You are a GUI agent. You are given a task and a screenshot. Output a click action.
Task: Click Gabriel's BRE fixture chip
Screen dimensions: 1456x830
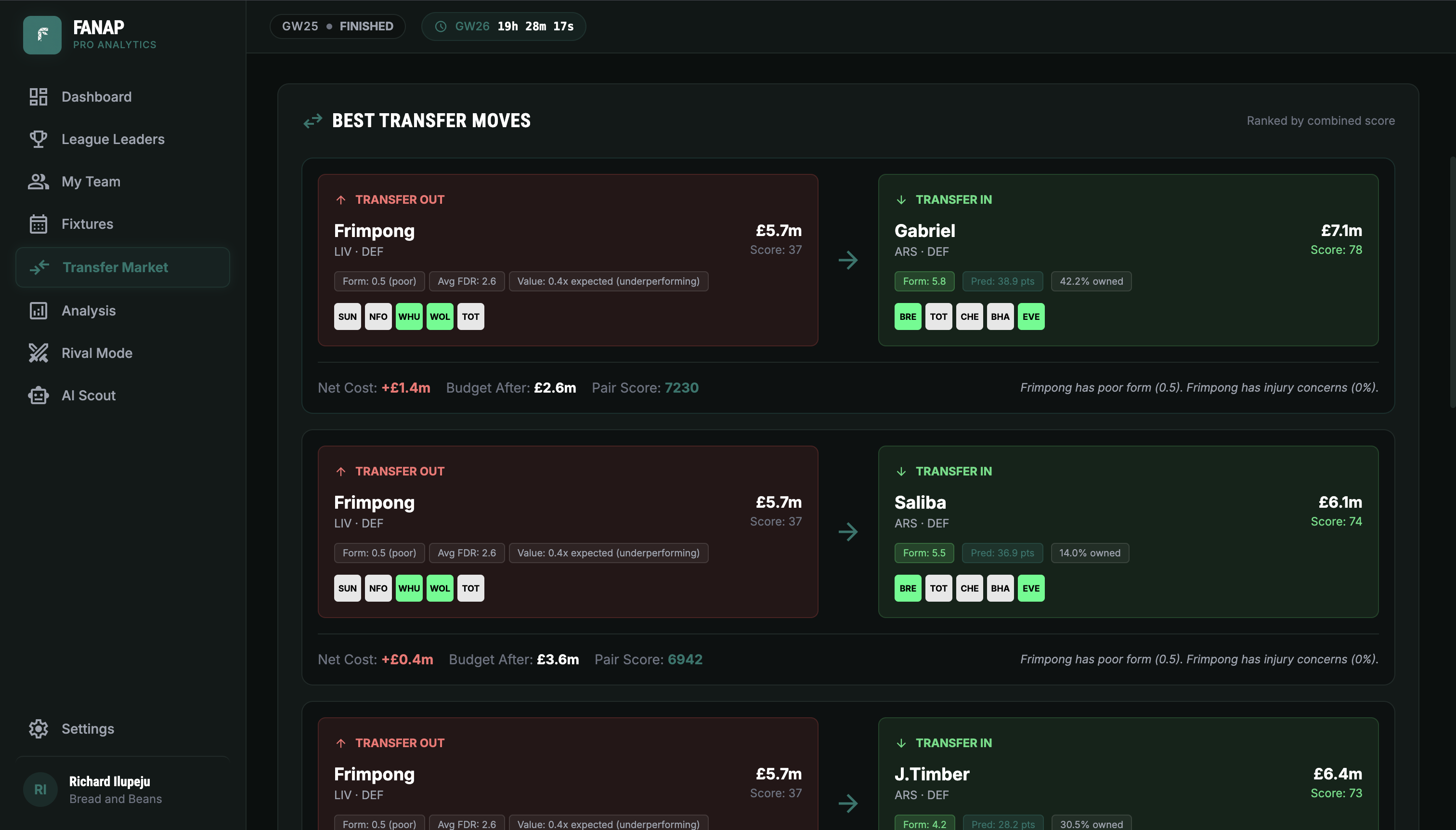click(908, 316)
